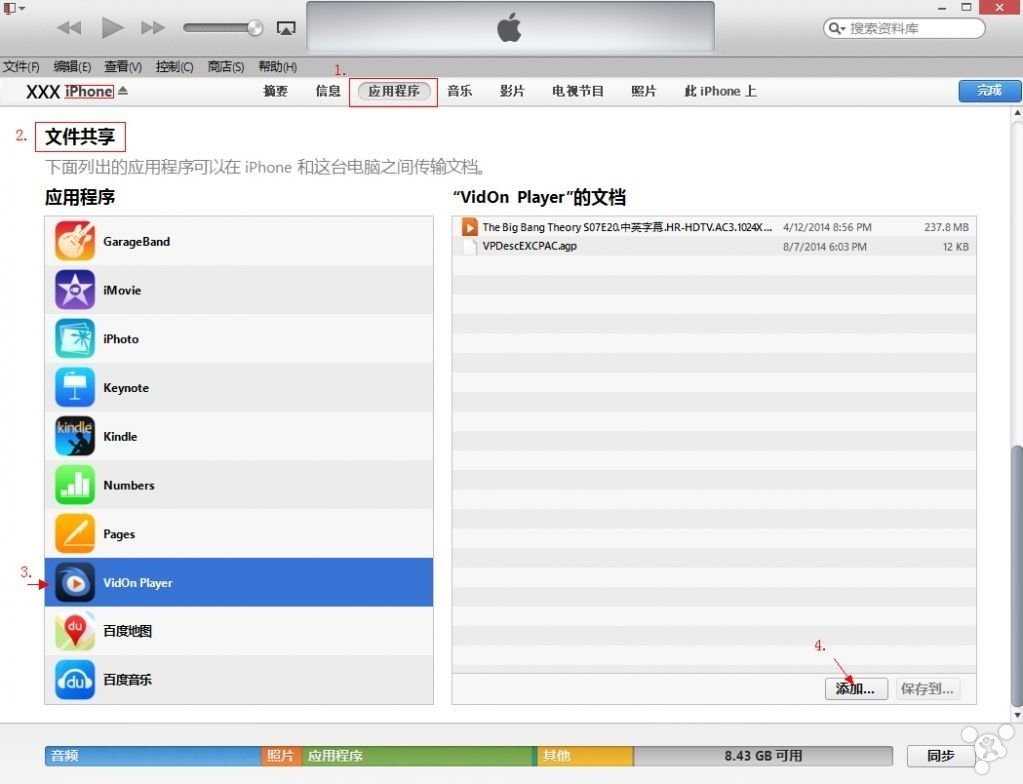The width and height of the screenshot is (1023, 784).
Task: Click the 保存到 button
Action: 925,689
